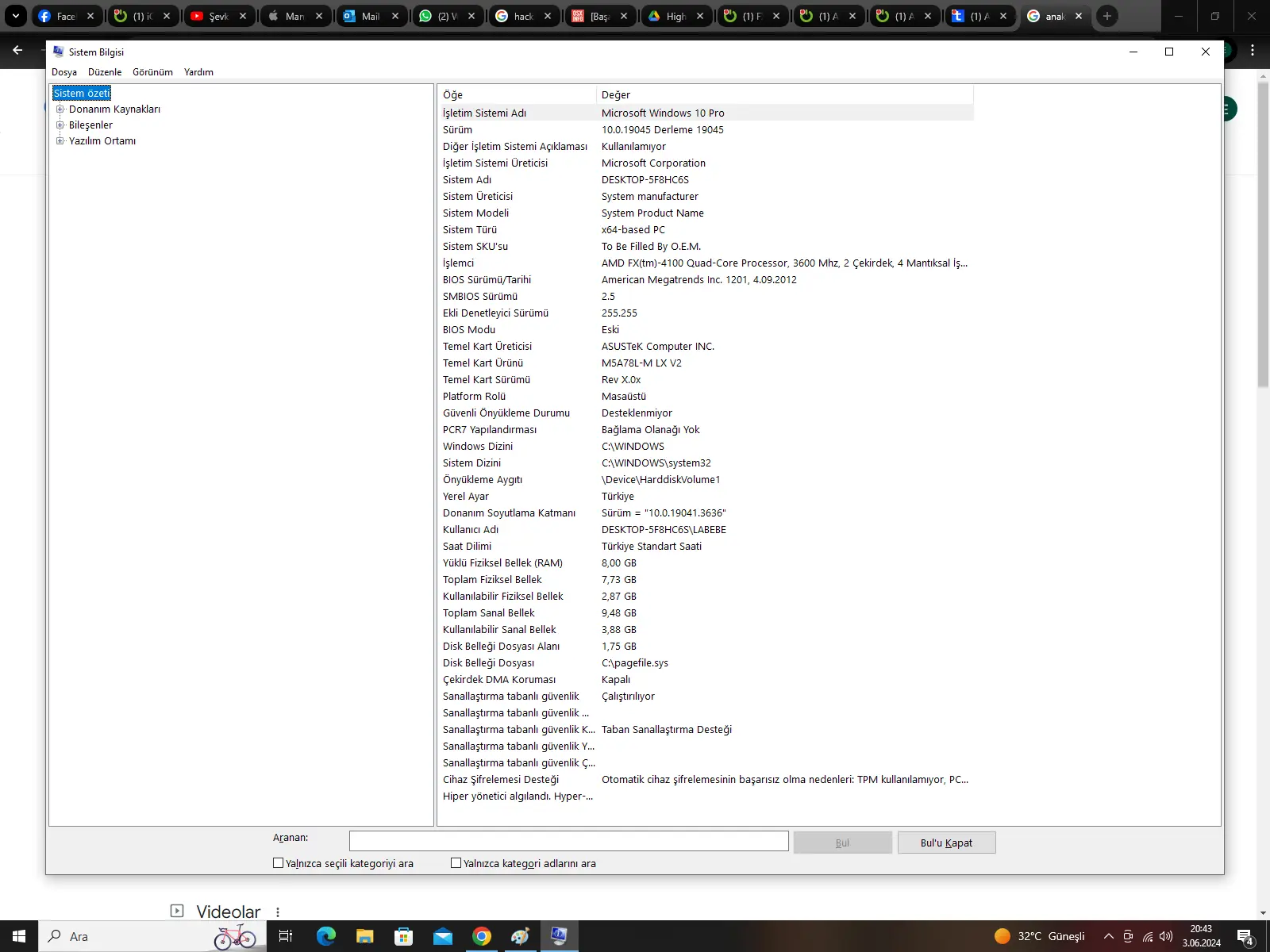Expand the Bileşenler tree node

pyautogui.click(x=60, y=125)
